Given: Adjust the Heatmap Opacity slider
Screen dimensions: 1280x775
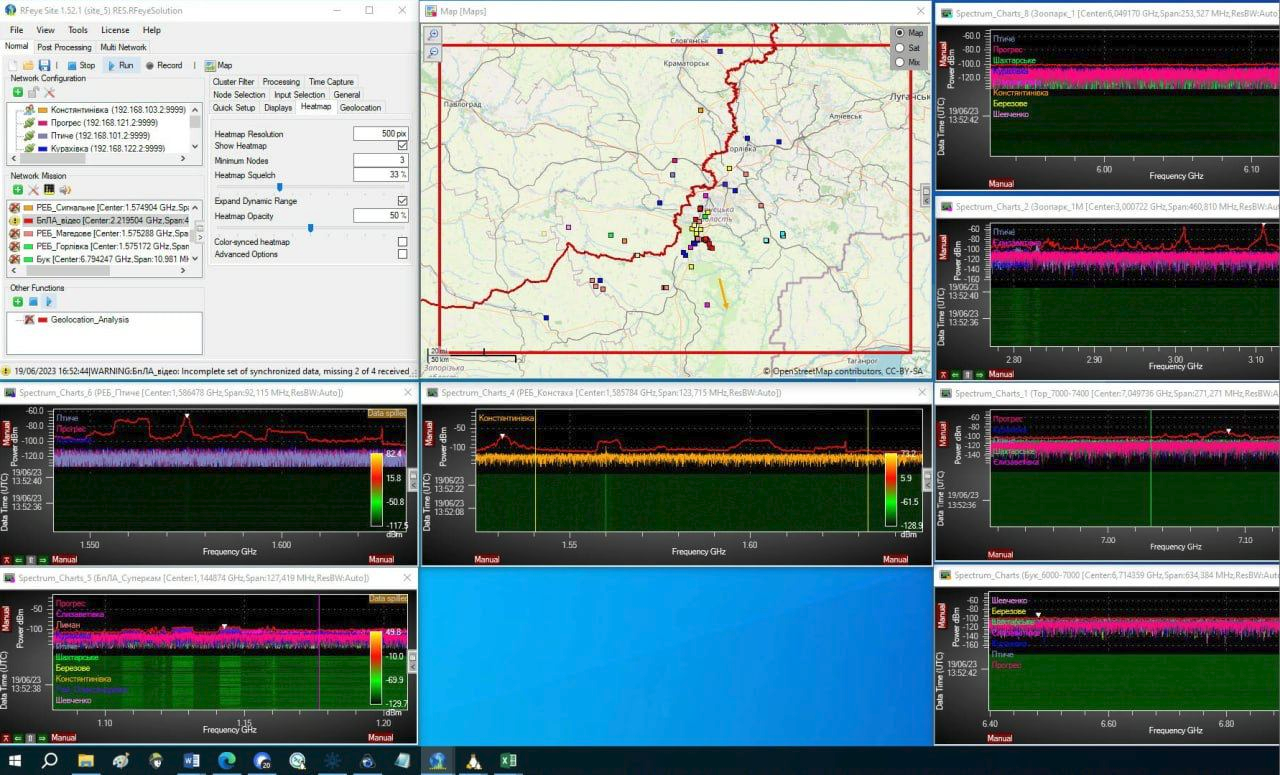Looking at the screenshot, I should (x=310, y=228).
